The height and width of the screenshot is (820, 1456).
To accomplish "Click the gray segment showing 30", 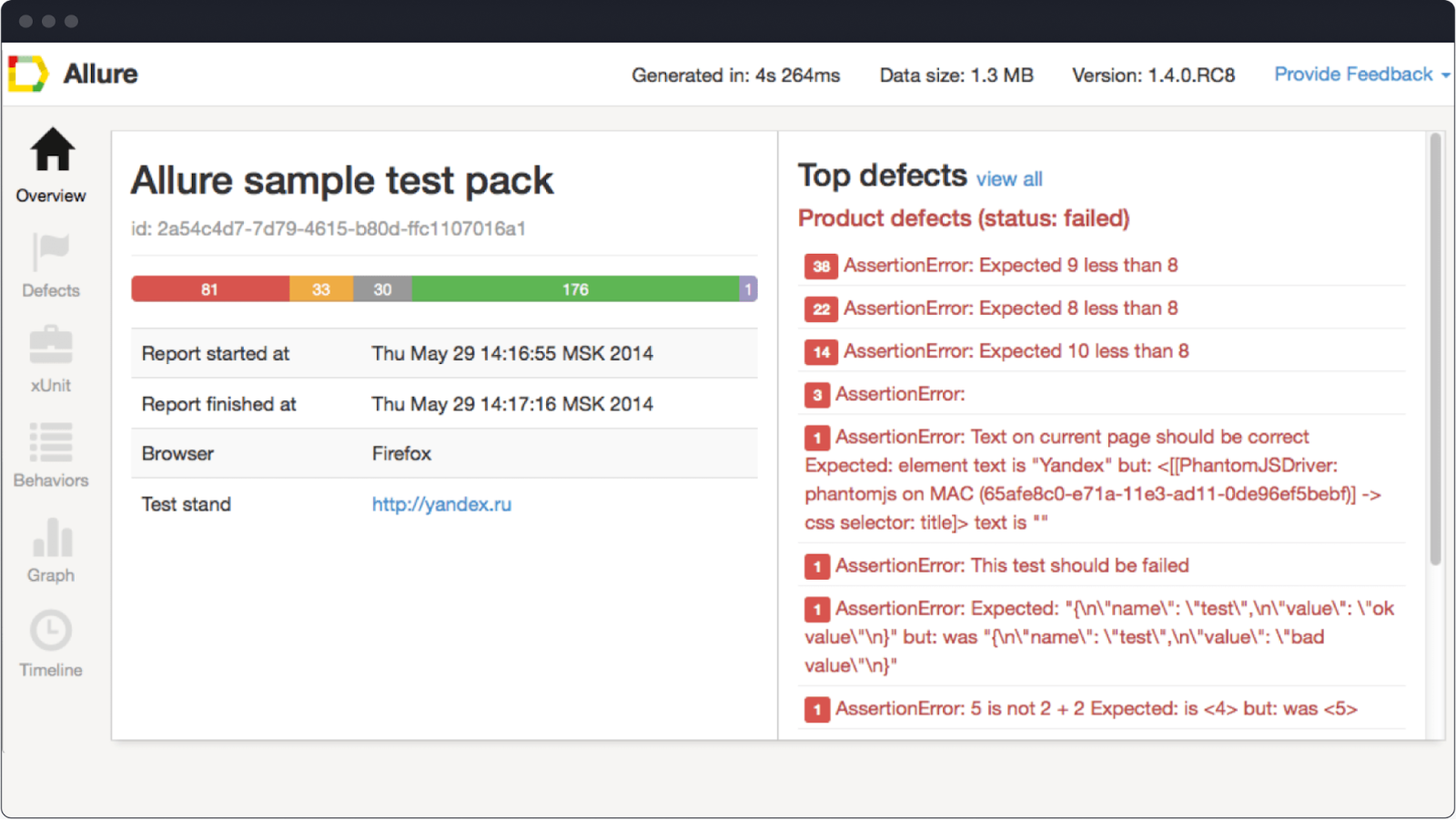I will [x=382, y=289].
